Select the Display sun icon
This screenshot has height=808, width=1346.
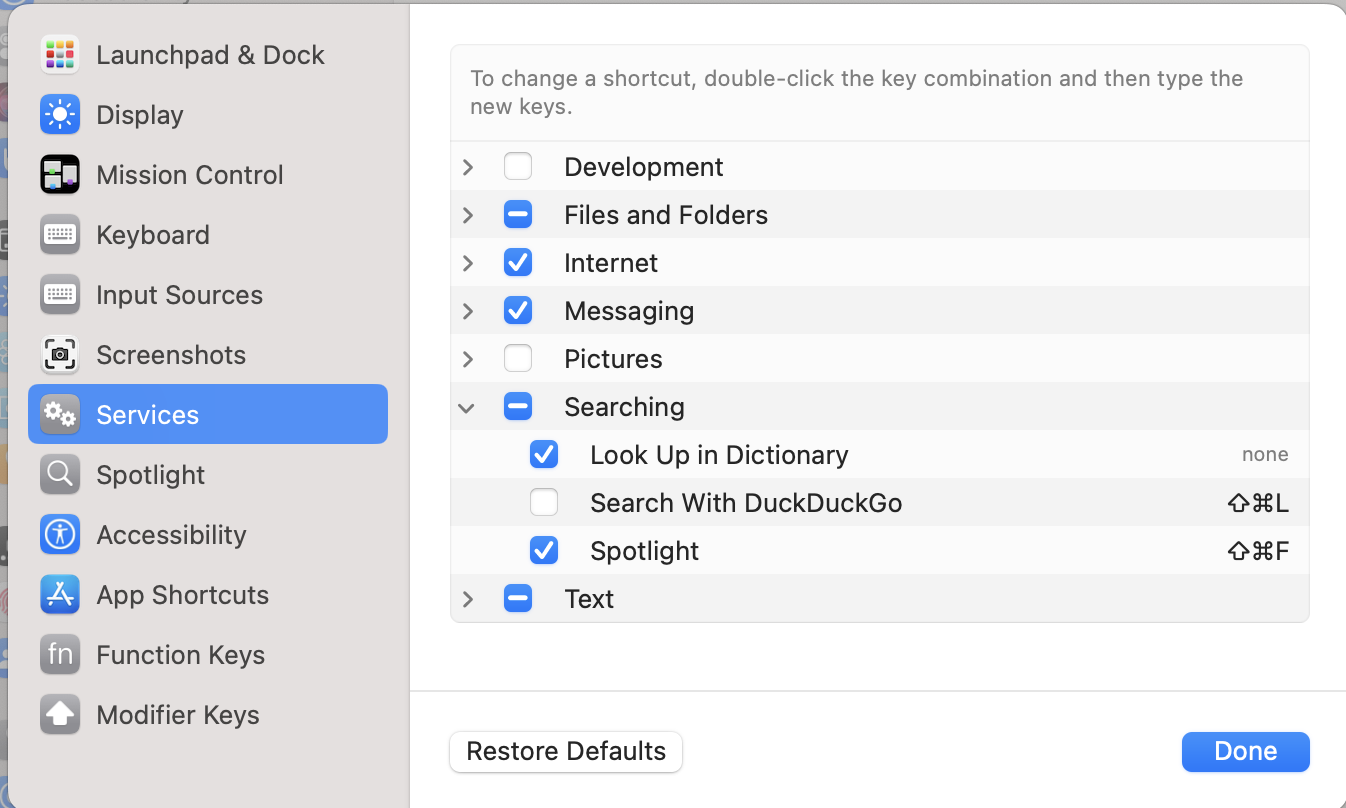coord(60,115)
